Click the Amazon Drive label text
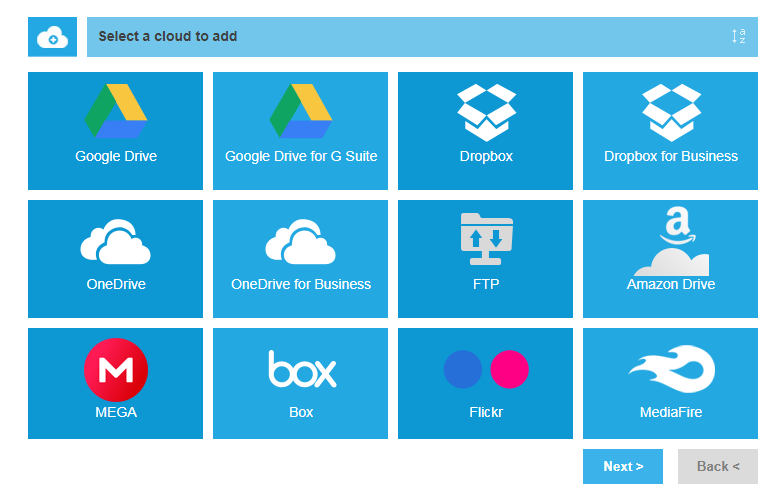This screenshot has width=774, height=502. point(671,284)
